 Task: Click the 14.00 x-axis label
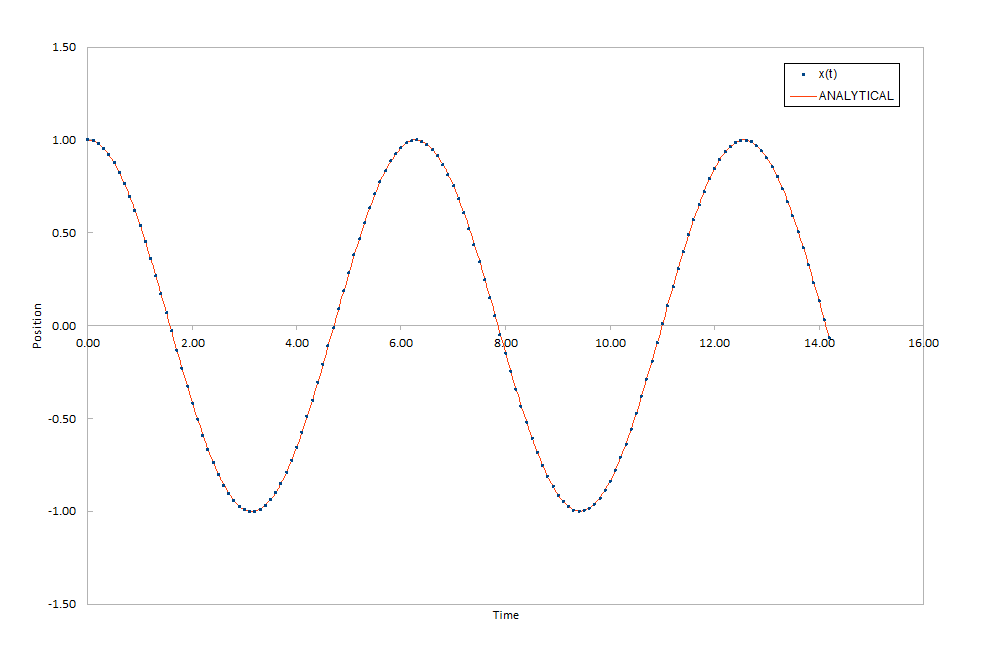(819, 343)
